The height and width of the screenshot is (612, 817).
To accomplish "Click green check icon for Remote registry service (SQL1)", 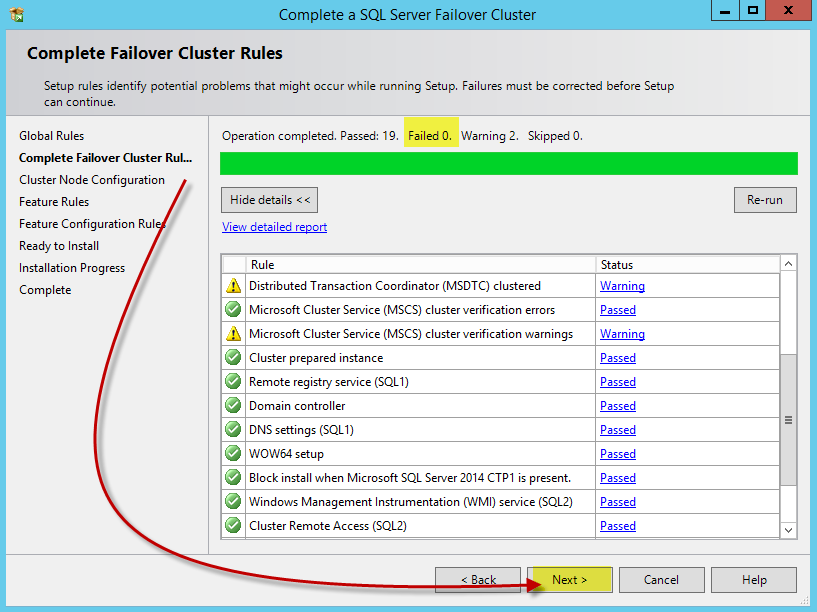I will click(233, 381).
